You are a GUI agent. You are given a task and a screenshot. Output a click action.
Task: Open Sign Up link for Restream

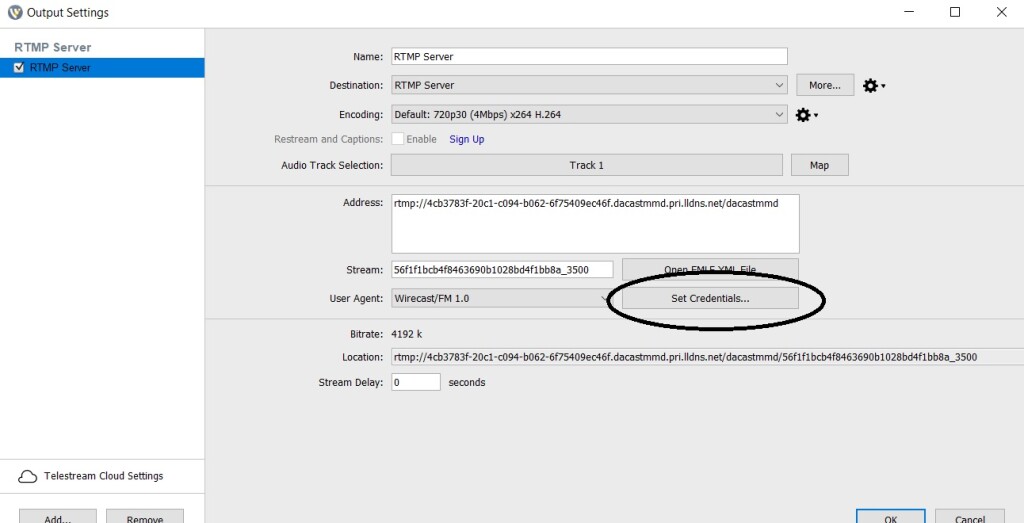tap(466, 140)
